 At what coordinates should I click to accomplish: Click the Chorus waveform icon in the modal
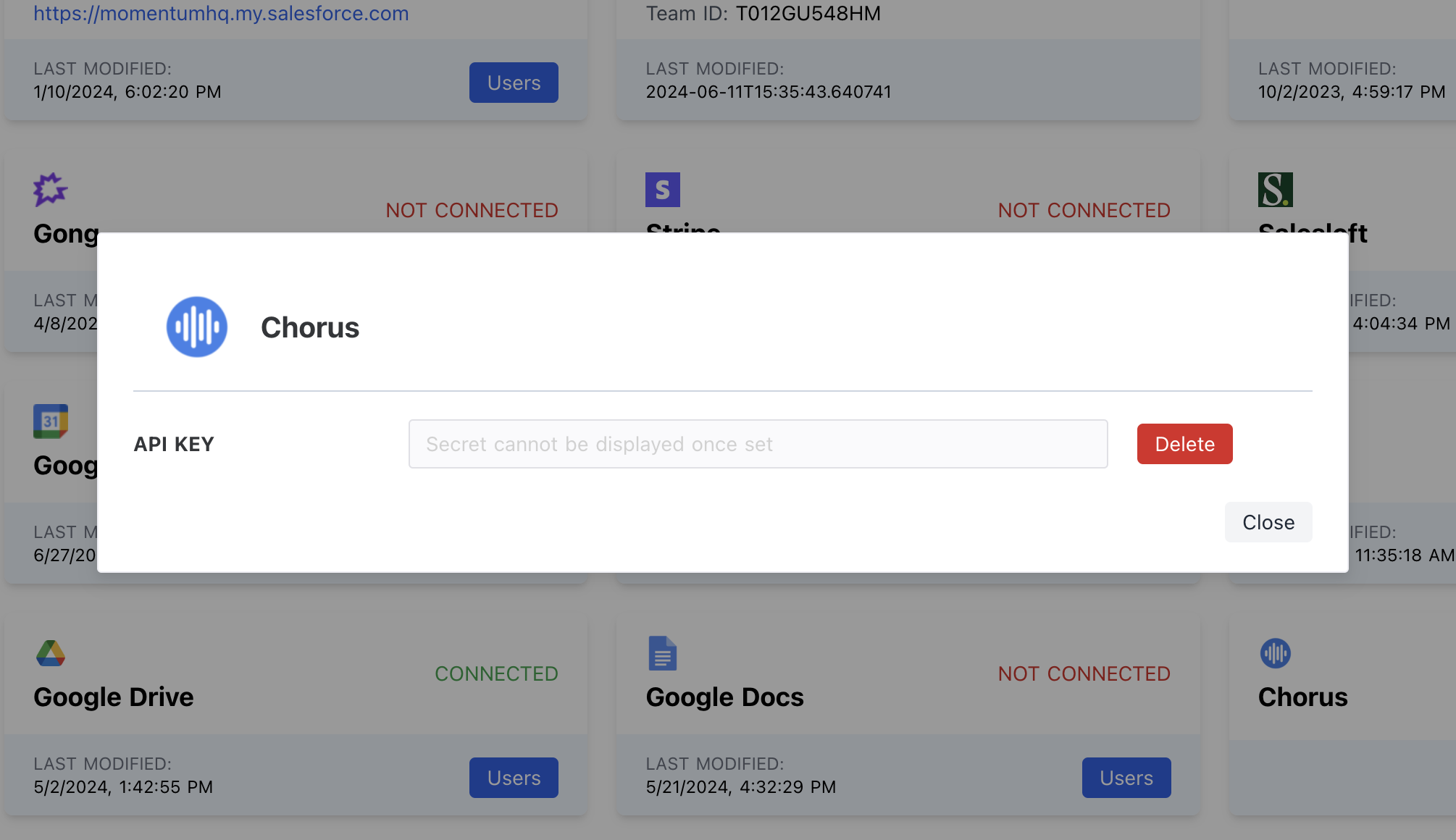(x=196, y=327)
